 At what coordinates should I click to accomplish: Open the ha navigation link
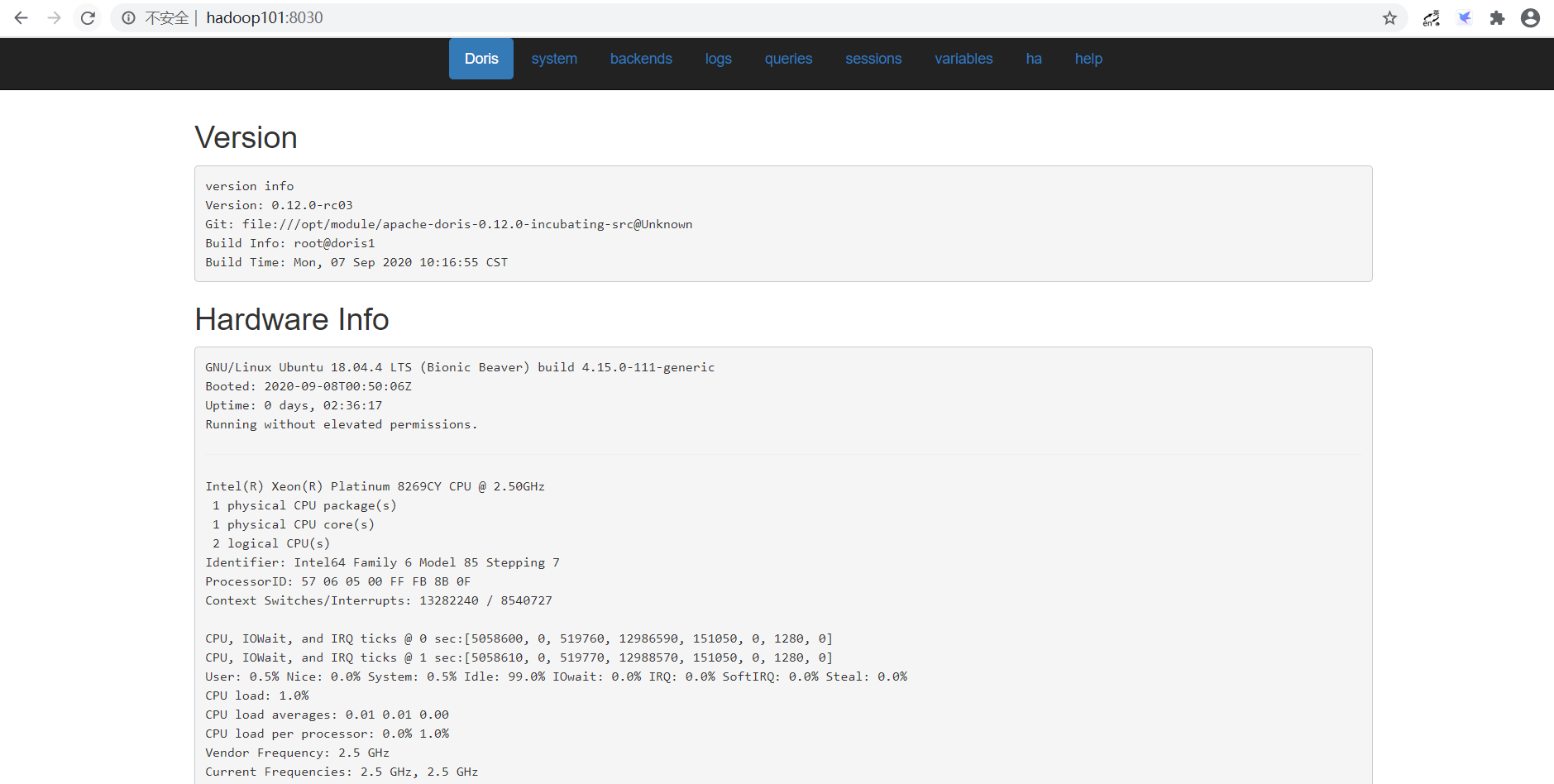pyautogui.click(x=1034, y=59)
